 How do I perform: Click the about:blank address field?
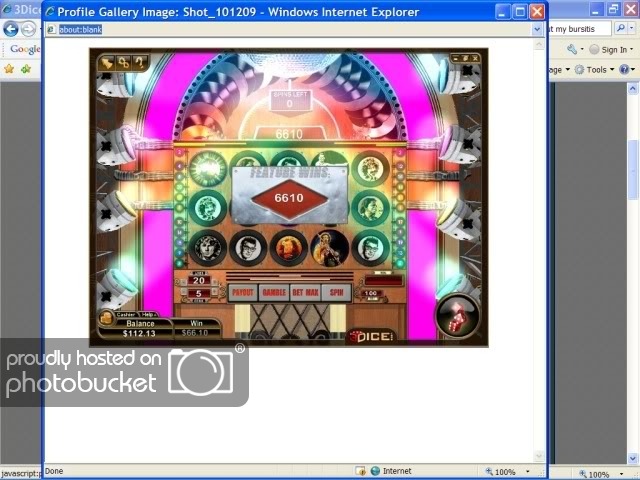click(288, 29)
